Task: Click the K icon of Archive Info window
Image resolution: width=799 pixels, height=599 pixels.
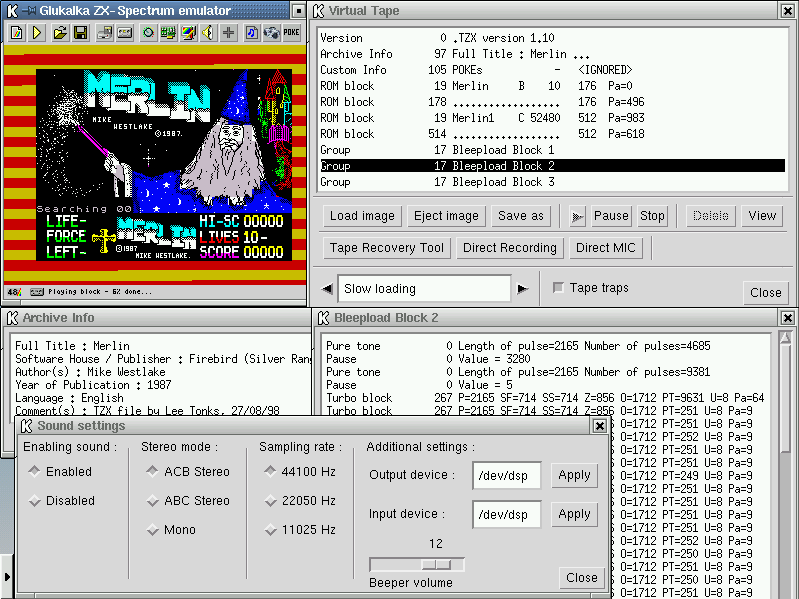Action: coord(12,318)
